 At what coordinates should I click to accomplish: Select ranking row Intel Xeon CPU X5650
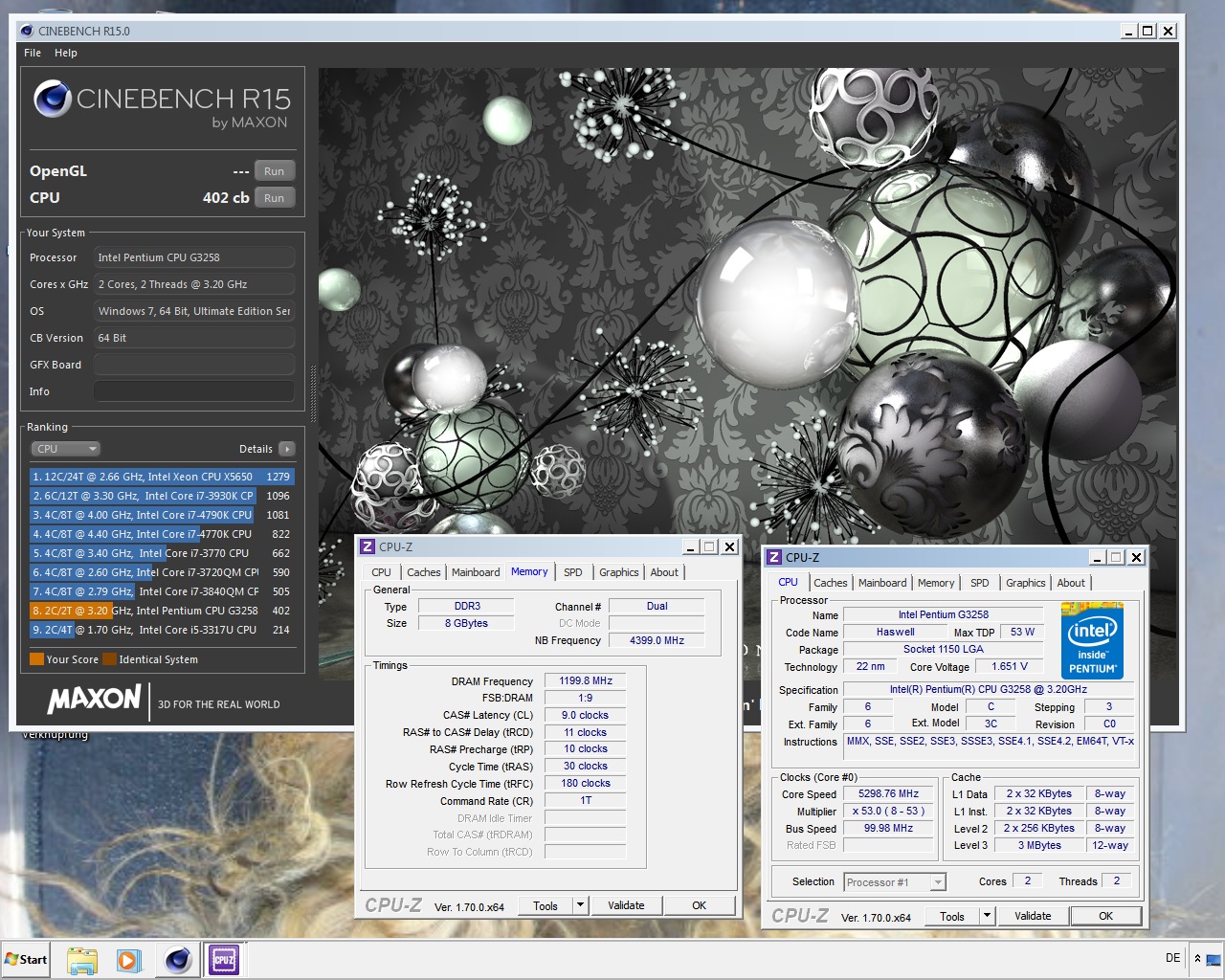coord(162,477)
